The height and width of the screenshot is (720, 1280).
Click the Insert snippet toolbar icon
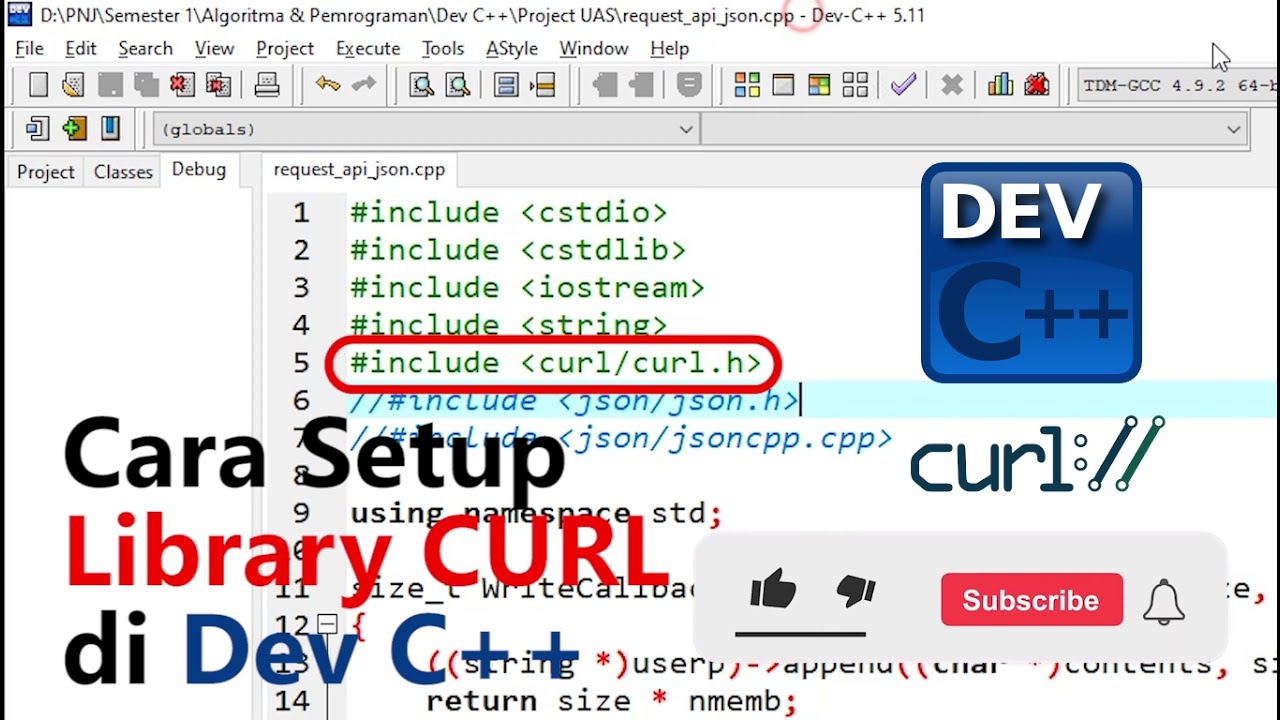[38, 128]
